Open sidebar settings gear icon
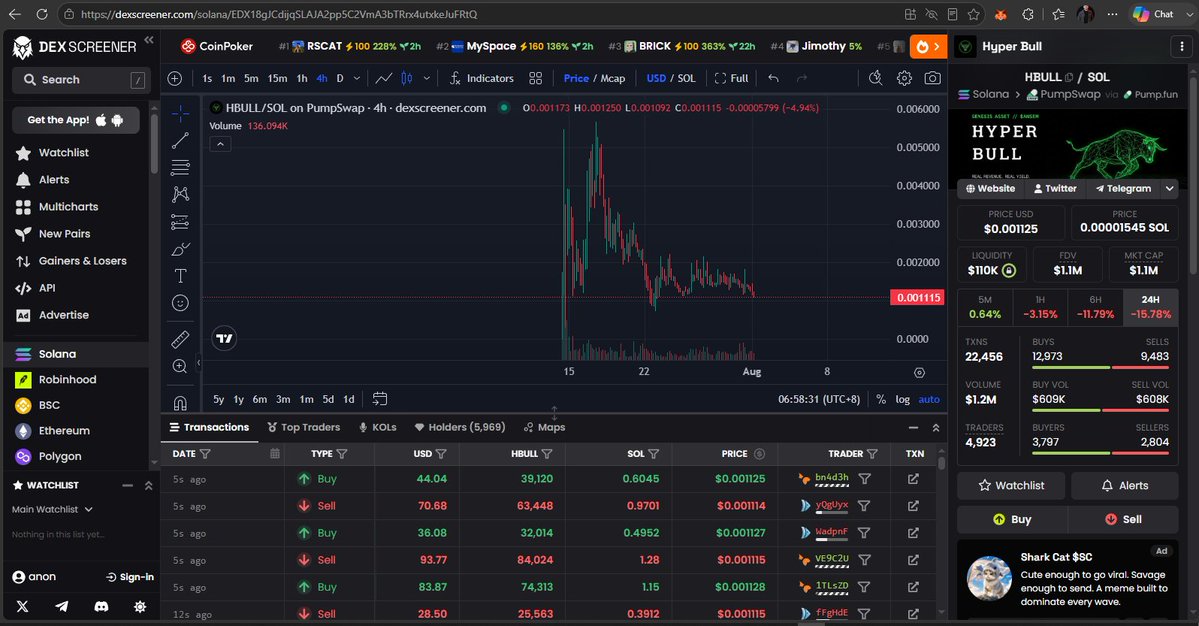Image resolution: width=1199 pixels, height=626 pixels. point(140,606)
